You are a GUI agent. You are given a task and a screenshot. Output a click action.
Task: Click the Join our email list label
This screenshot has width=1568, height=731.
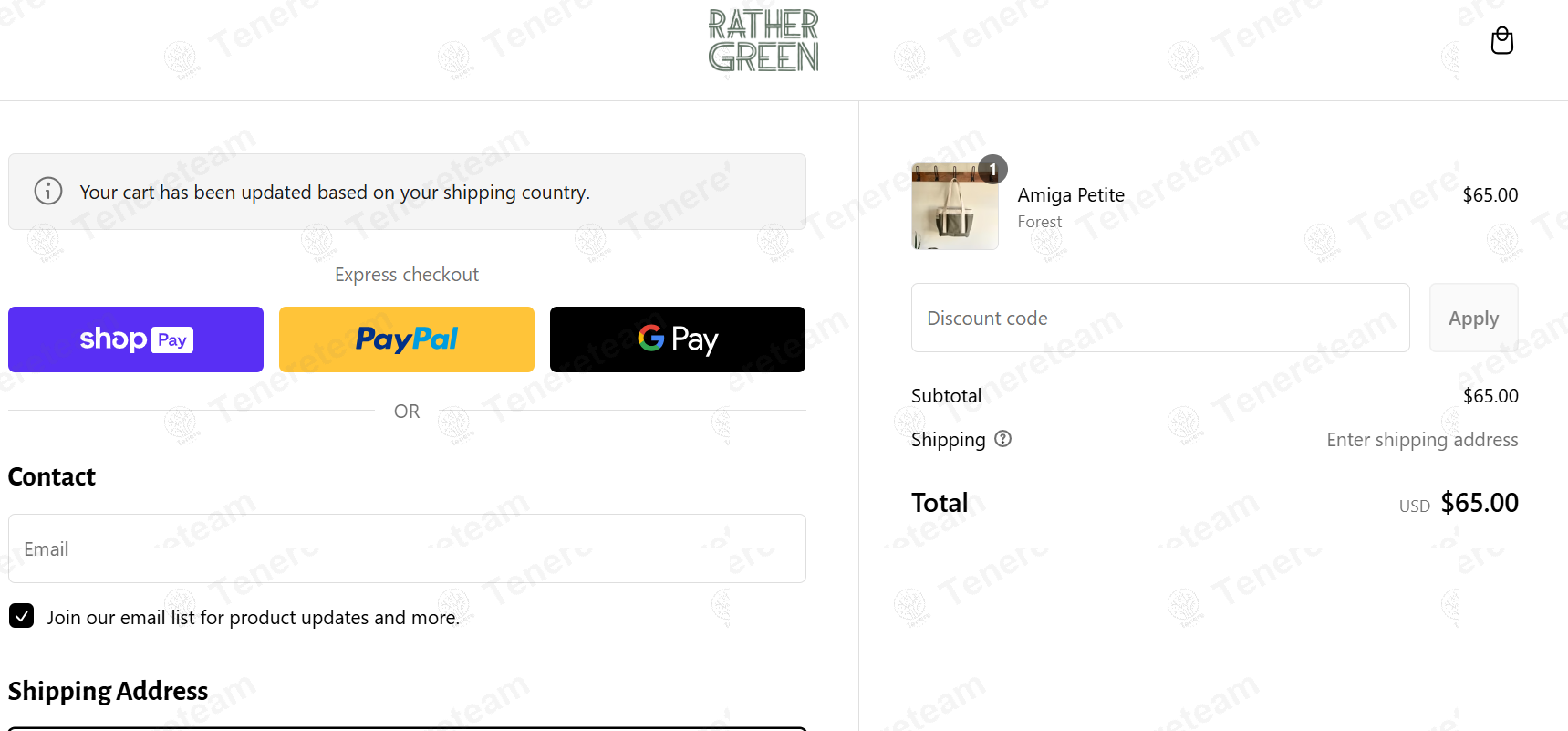(x=254, y=618)
